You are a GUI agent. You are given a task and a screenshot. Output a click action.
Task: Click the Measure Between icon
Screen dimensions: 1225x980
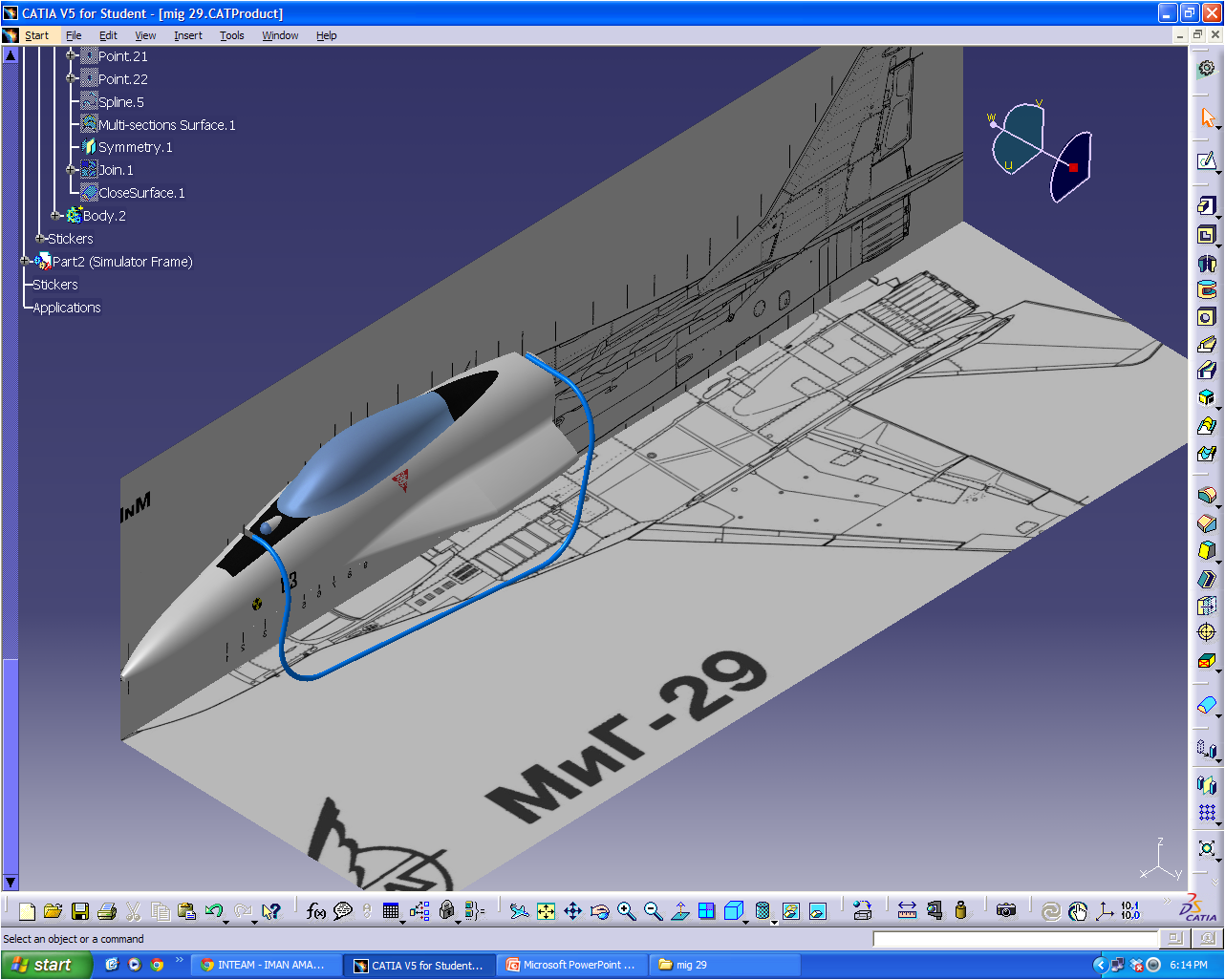click(907, 911)
